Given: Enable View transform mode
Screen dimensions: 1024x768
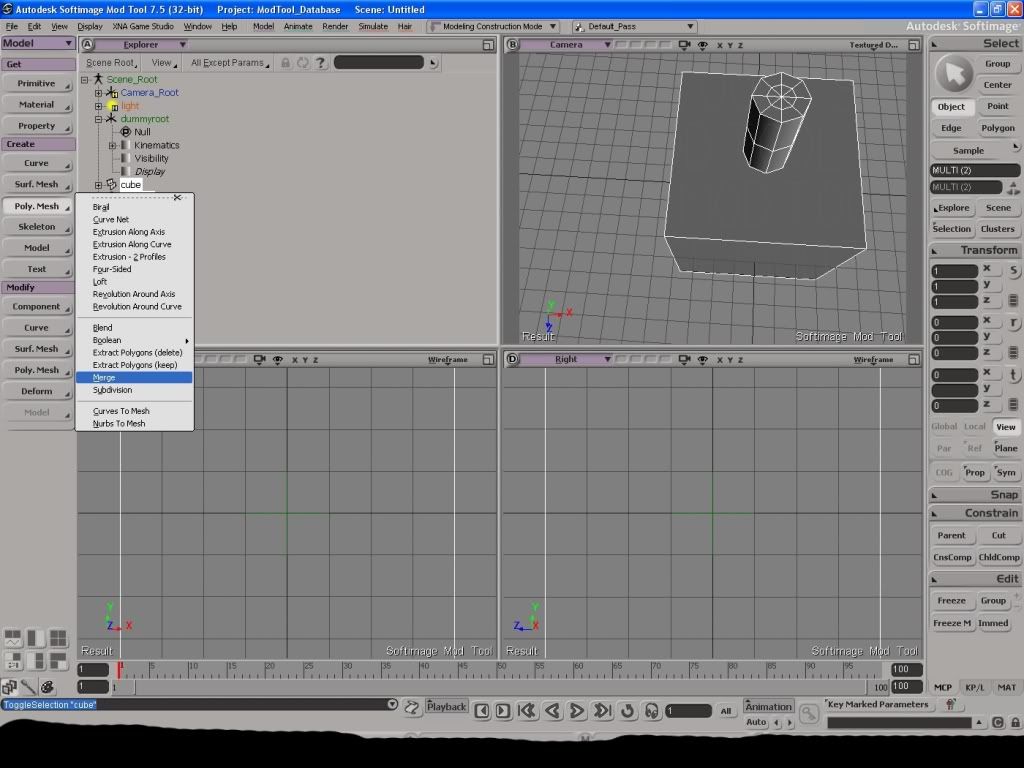Looking at the screenshot, I should click(1006, 427).
